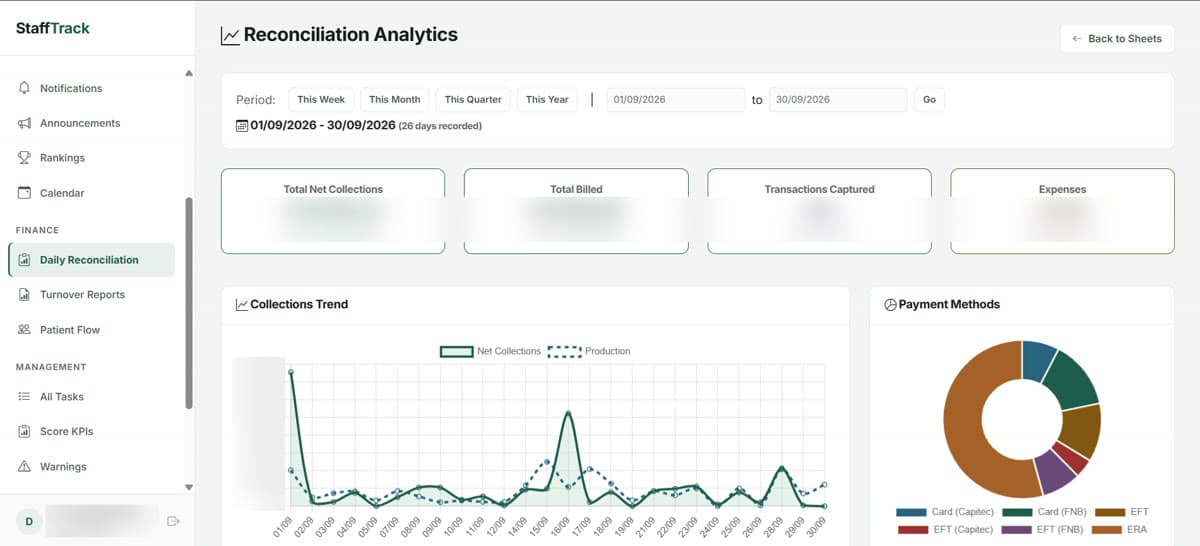Navigate to Patient Flow
Image resolution: width=1200 pixels, height=546 pixels.
pyautogui.click(x=91, y=330)
